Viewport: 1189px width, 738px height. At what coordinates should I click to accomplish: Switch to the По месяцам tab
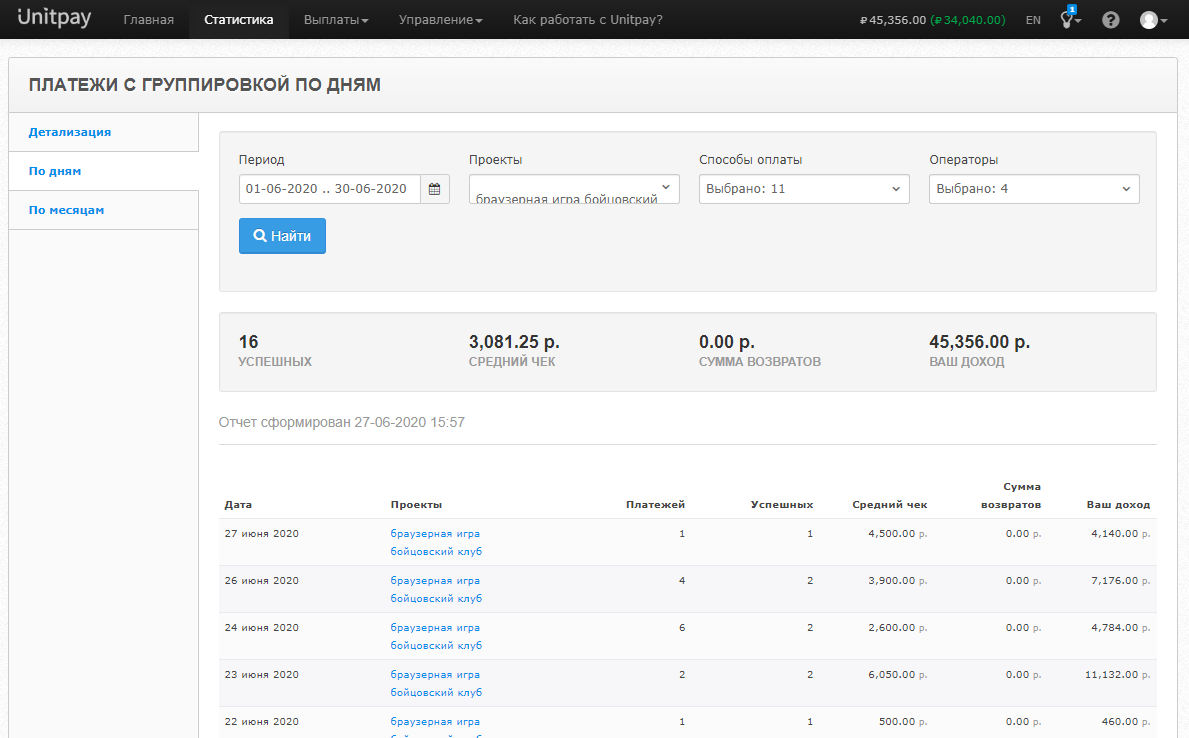[66, 210]
